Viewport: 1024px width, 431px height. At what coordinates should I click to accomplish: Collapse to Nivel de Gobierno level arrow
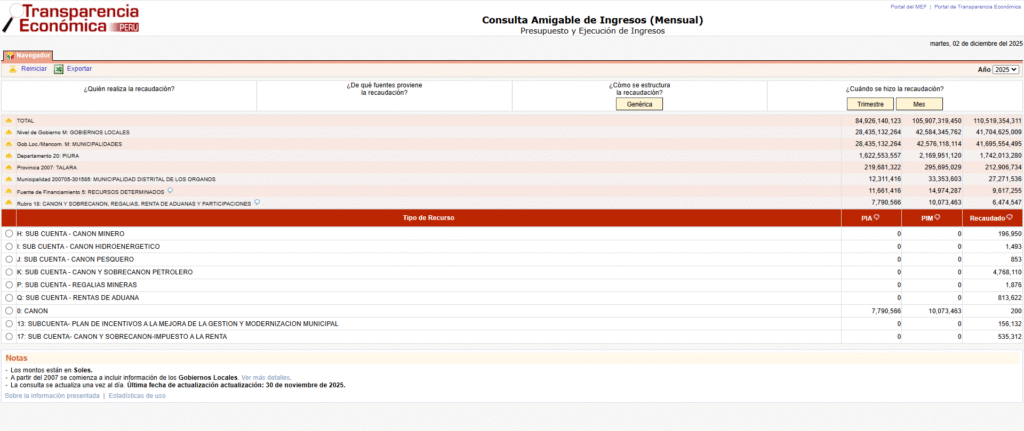[9, 132]
